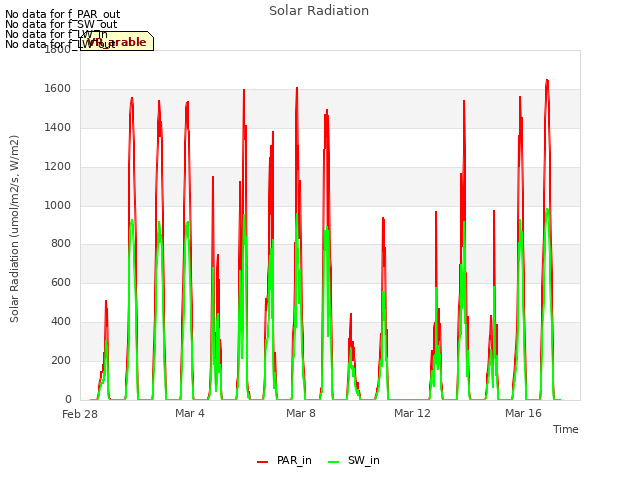The image size is (640, 480).
Task: Click the 1600 y-axis tick label
Action: [58, 89]
